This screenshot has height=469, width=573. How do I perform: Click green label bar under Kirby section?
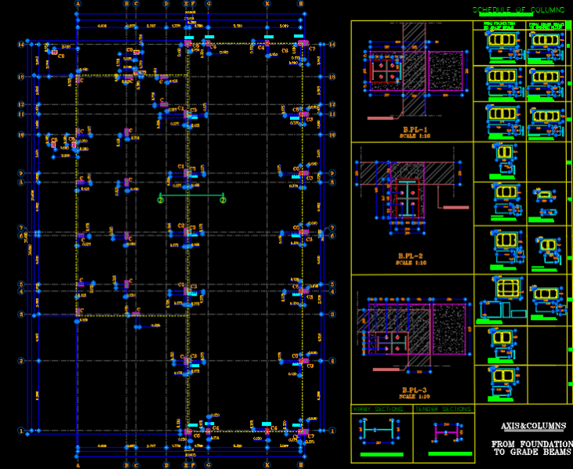tap(382, 454)
